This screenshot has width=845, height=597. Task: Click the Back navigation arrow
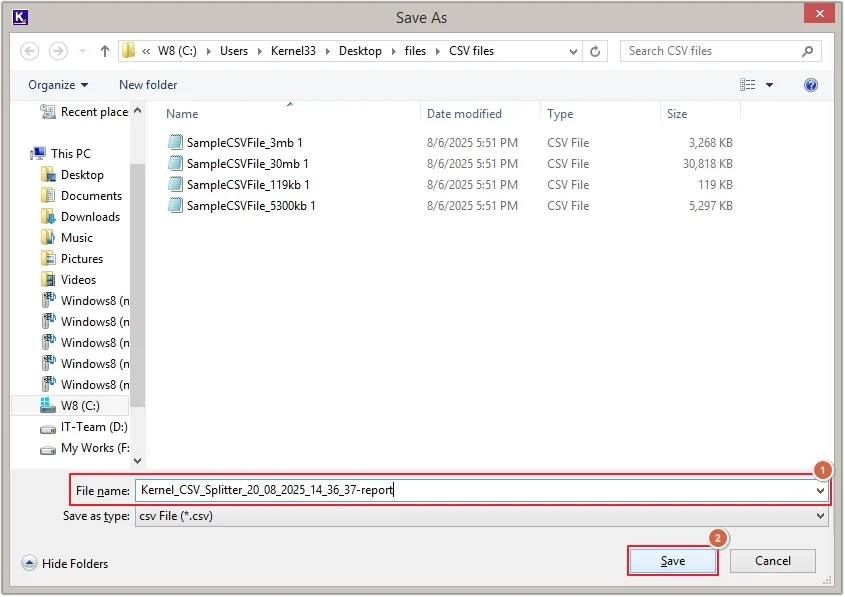pyautogui.click(x=29, y=51)
